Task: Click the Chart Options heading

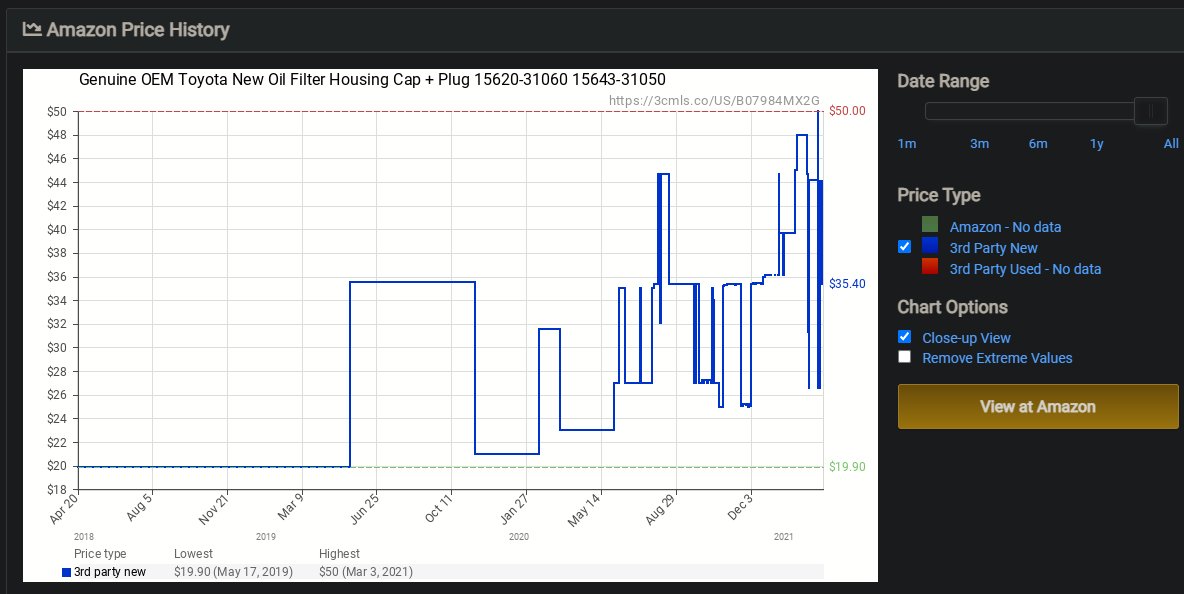Action: [953, 307]
